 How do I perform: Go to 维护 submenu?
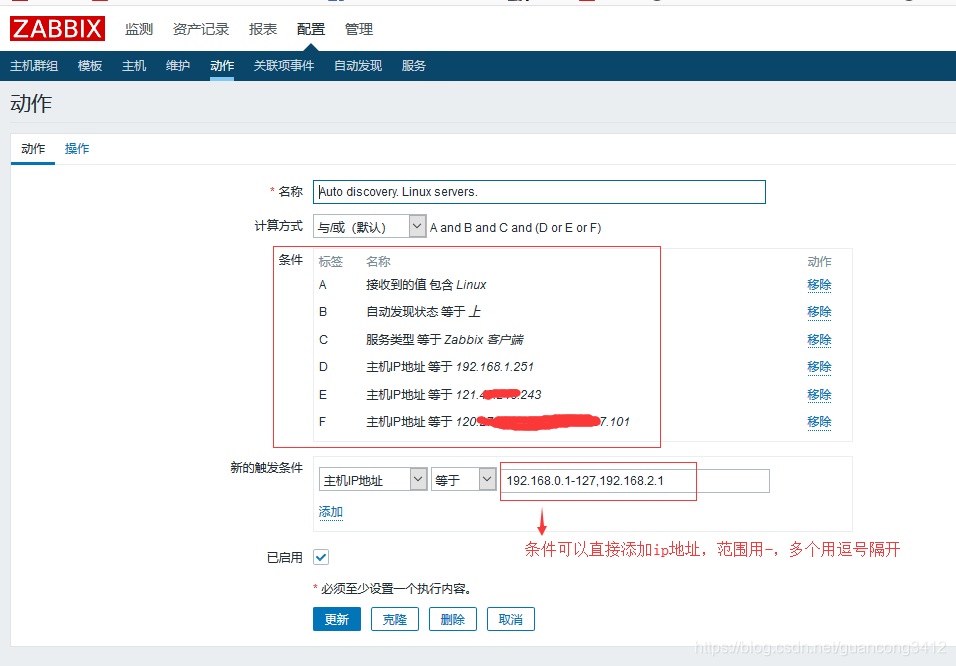click(x=178, y=66)
